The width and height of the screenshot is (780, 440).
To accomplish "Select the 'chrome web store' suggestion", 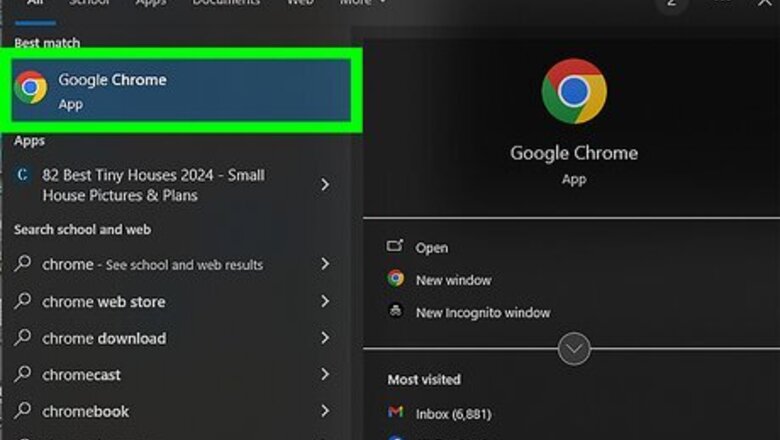I will [103, 302].
